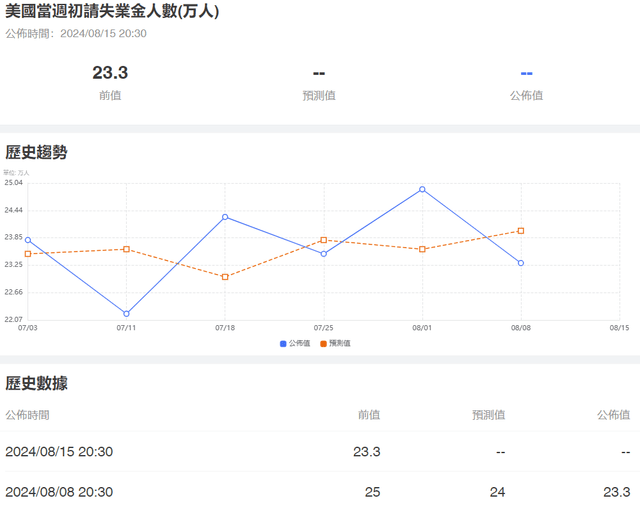Click the 歷史趨勢 section heading
The width and height of the screenshot is (640, 505).
[36, 153]
